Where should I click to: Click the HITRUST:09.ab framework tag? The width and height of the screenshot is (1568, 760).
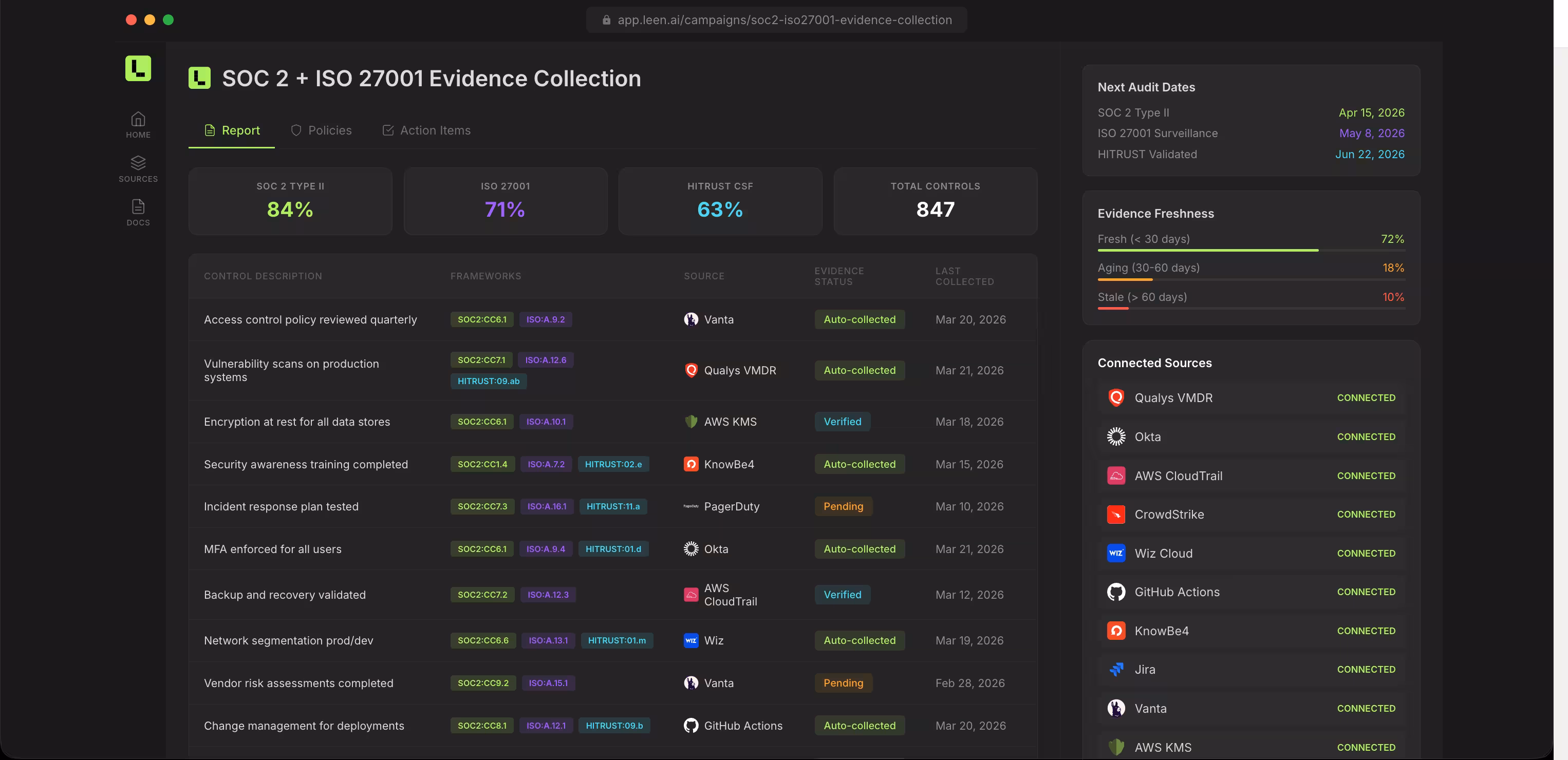pos(488,381)
